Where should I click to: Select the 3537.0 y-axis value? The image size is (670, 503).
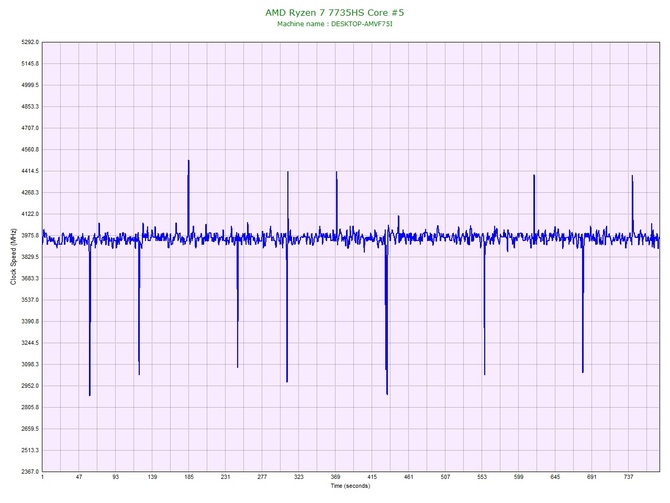click(30, 300)
